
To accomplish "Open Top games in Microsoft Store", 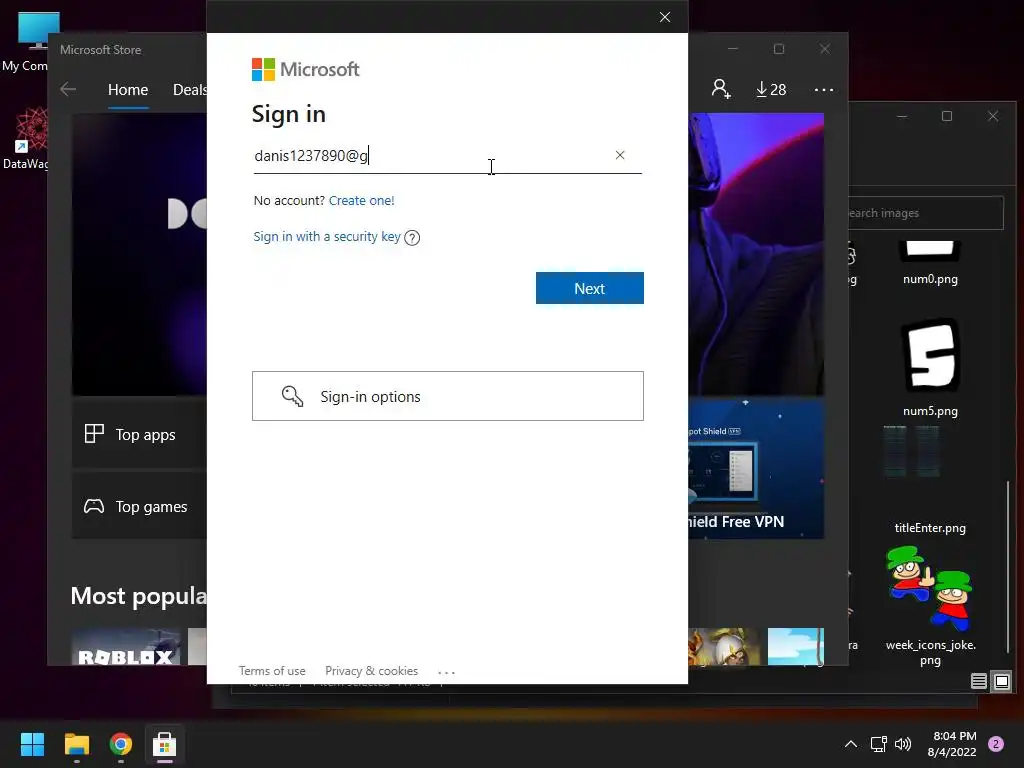I will click(139, 506).
